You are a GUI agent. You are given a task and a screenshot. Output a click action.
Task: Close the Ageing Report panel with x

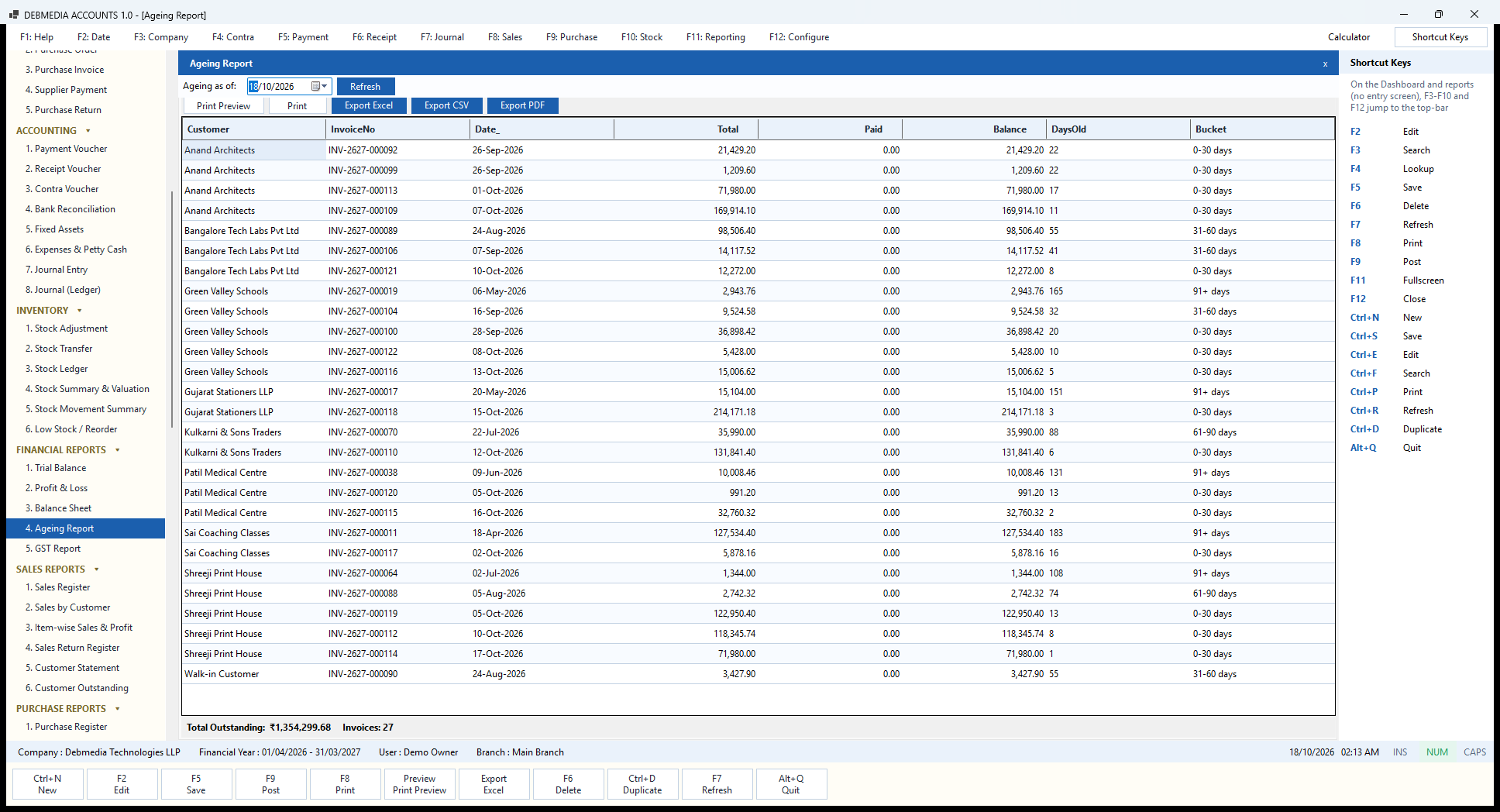[1325, 64]
